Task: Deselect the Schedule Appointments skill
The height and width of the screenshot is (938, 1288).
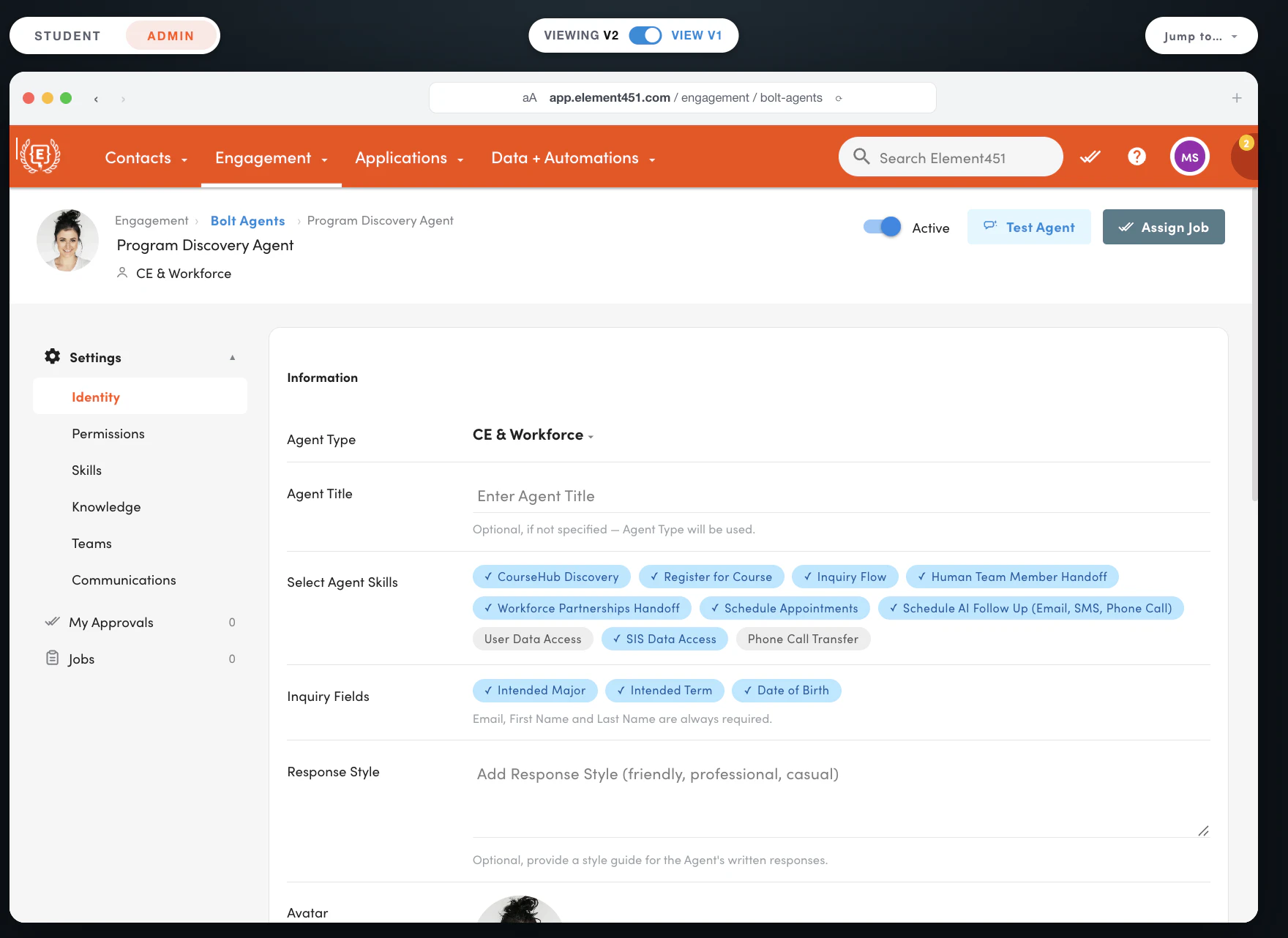Action: point(785,608)
